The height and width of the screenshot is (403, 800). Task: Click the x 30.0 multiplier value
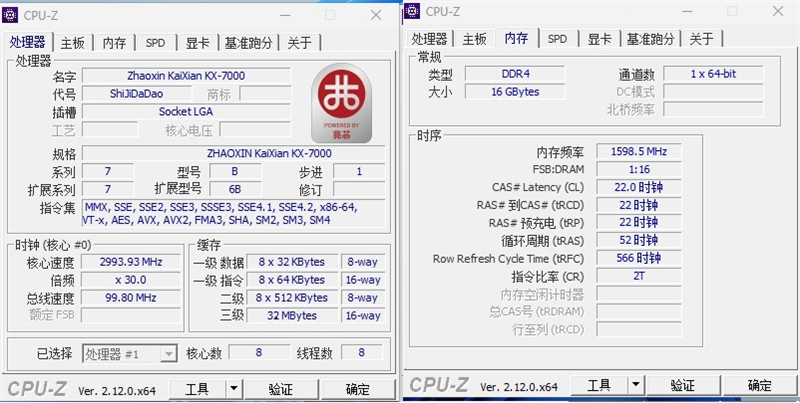pos(131,280)
